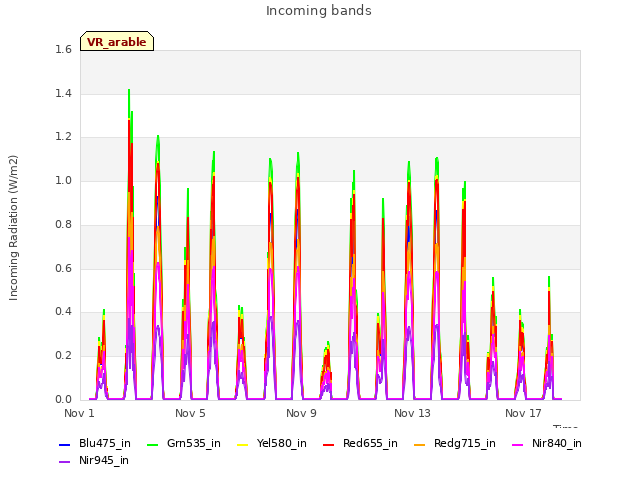
Task: Click the 'Incoming bands' chart title
Action: click(319, 11)
